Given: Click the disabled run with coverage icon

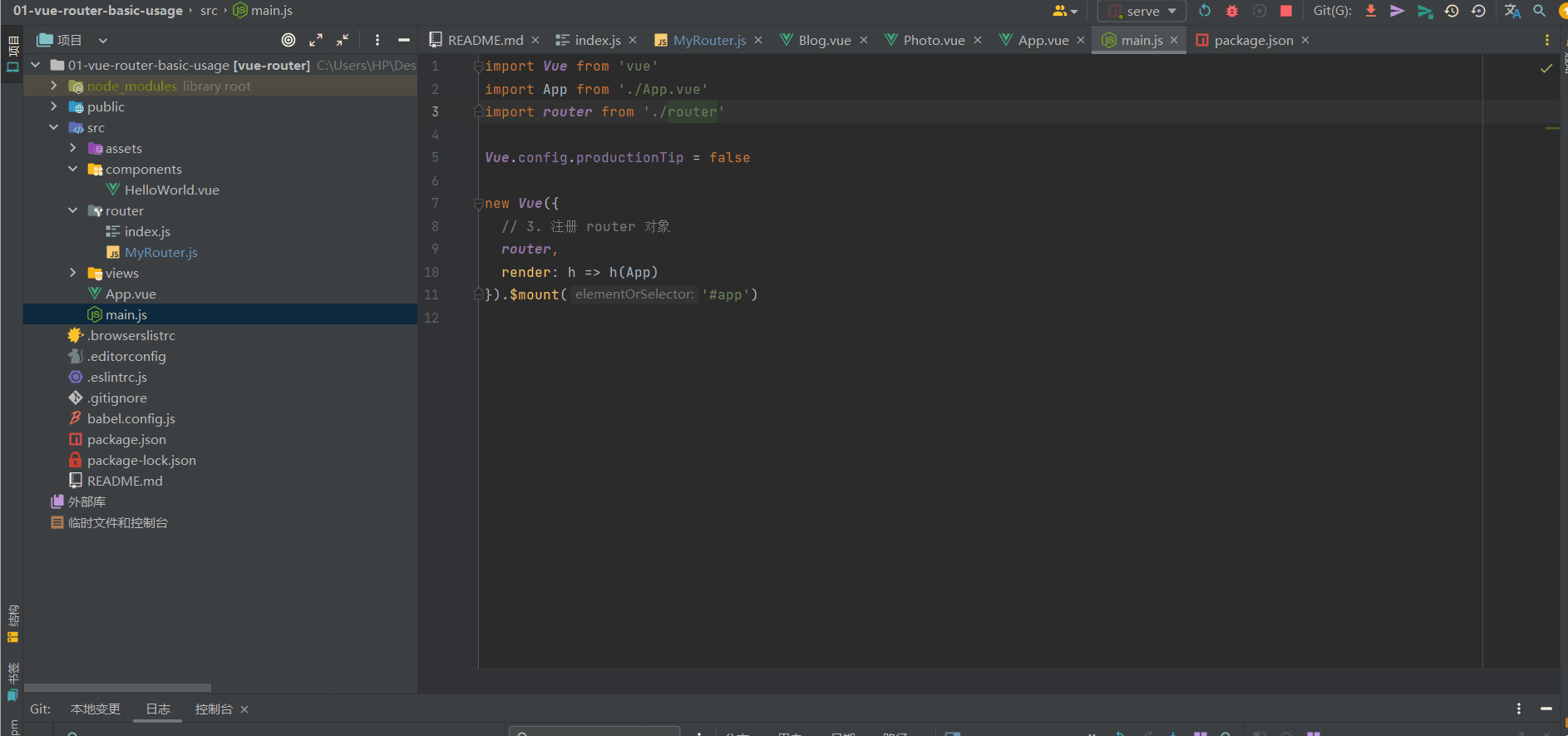Looking at the screenshot, I should coord(1260,11).
